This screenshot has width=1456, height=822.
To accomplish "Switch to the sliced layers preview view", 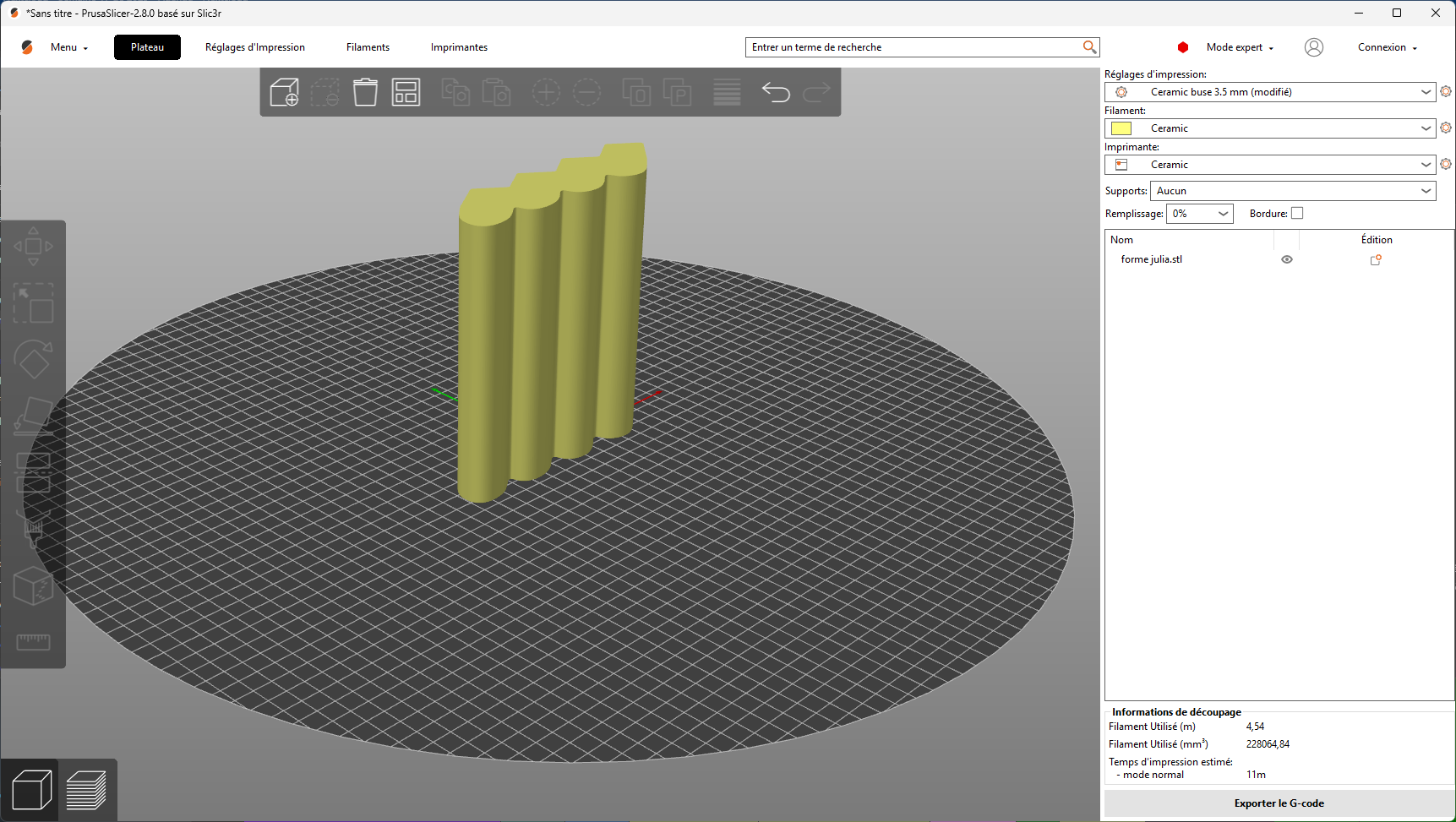I will [86, 791].
